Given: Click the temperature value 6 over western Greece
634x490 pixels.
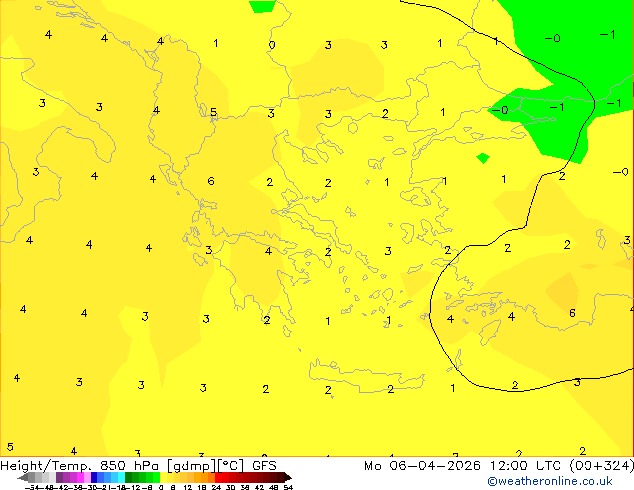Looking at the screenshot, I should [x=211, y=181].
